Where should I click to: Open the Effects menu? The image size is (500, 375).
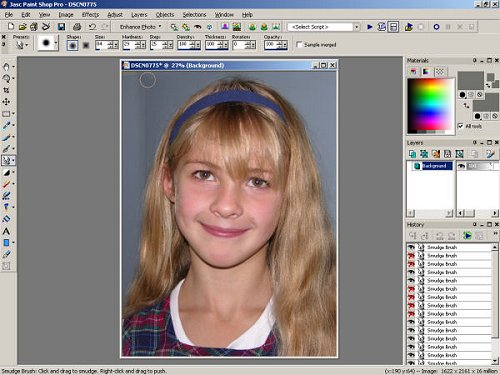coord(90,15)
